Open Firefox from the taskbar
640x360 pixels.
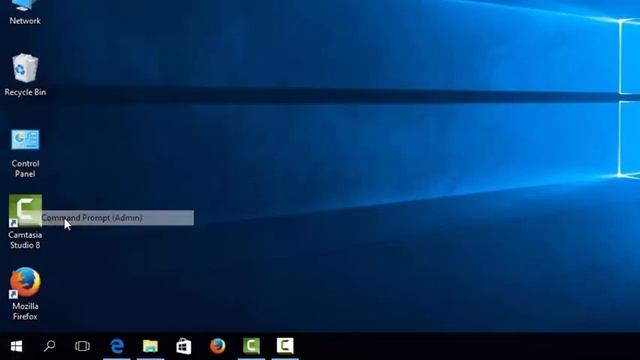tap(218, 346)
